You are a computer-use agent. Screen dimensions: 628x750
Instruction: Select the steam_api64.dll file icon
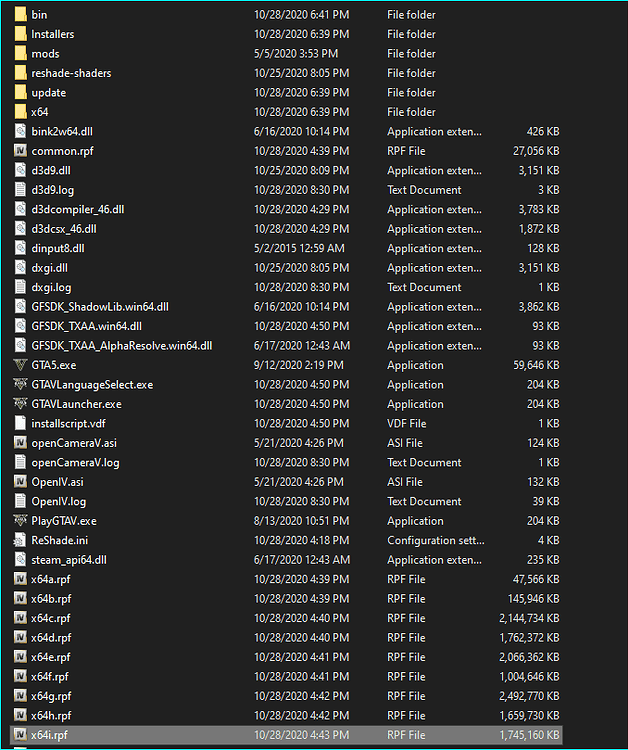20,560
